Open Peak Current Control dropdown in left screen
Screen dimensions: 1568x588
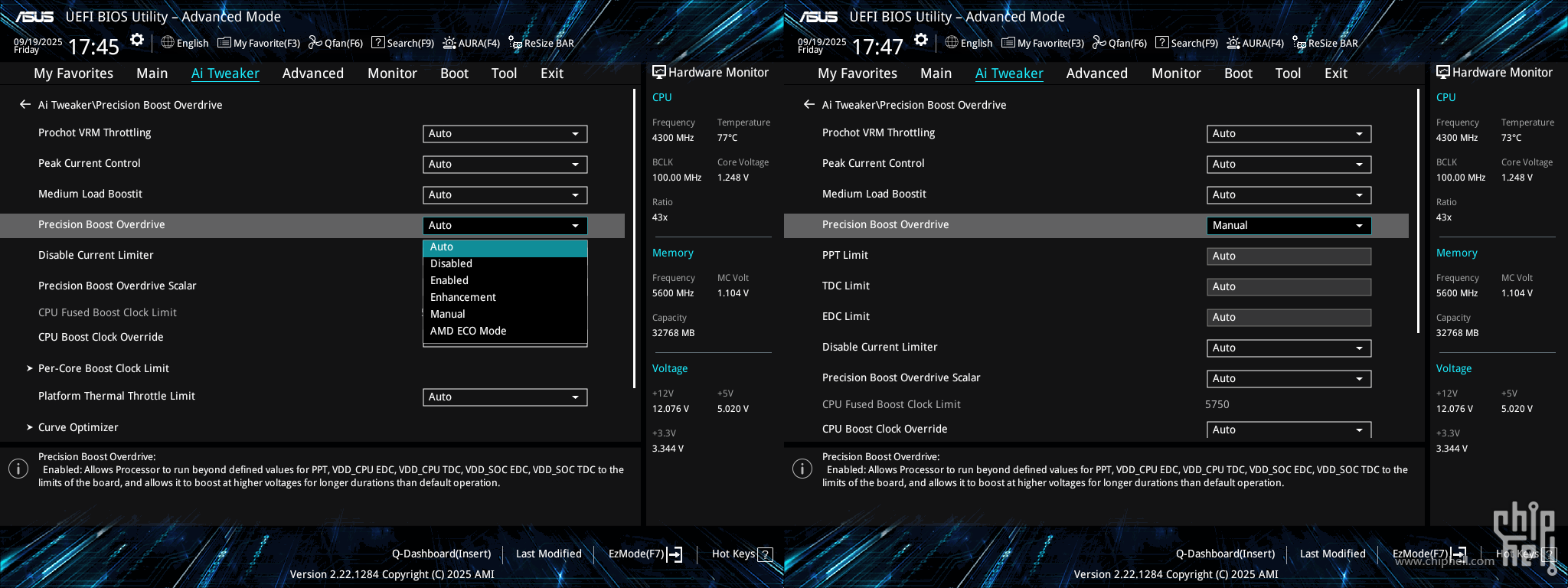(505, 165)
